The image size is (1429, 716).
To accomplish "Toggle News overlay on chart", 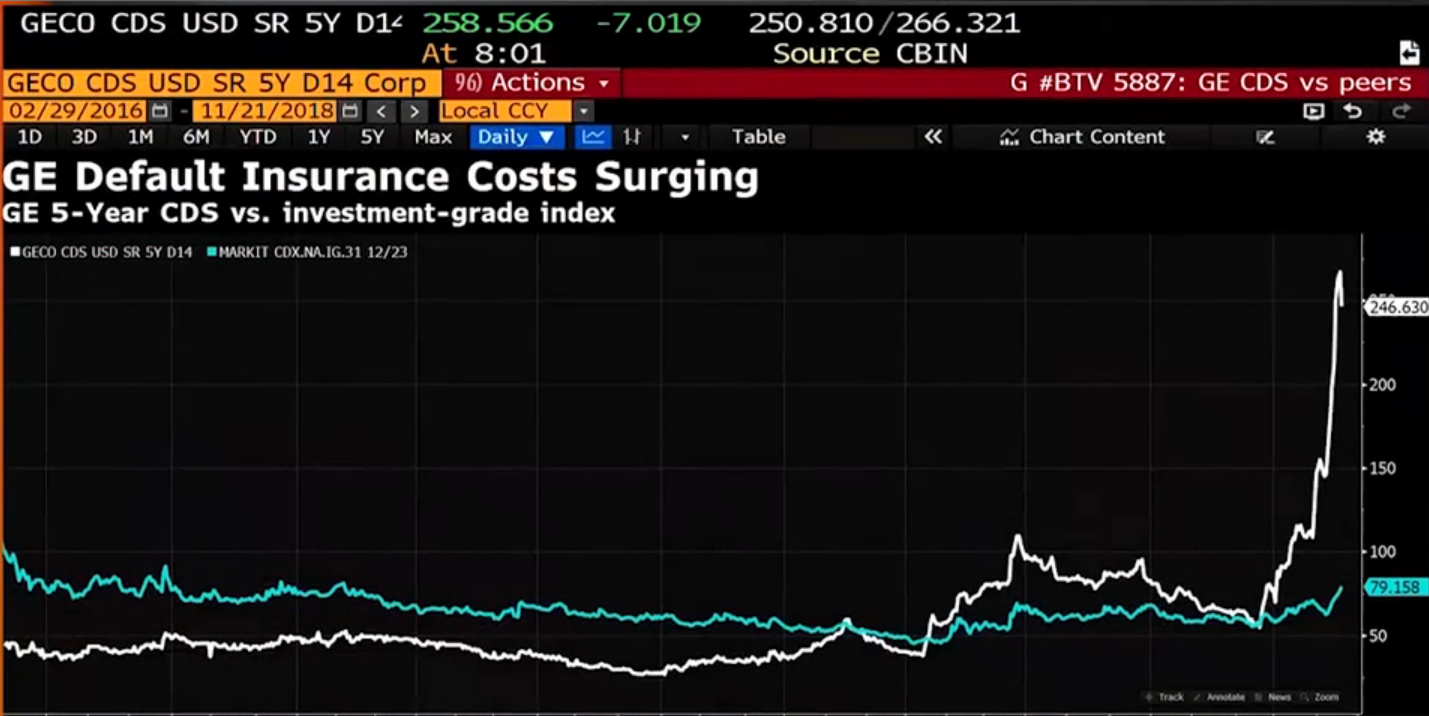I will [x=1274, y=697].
